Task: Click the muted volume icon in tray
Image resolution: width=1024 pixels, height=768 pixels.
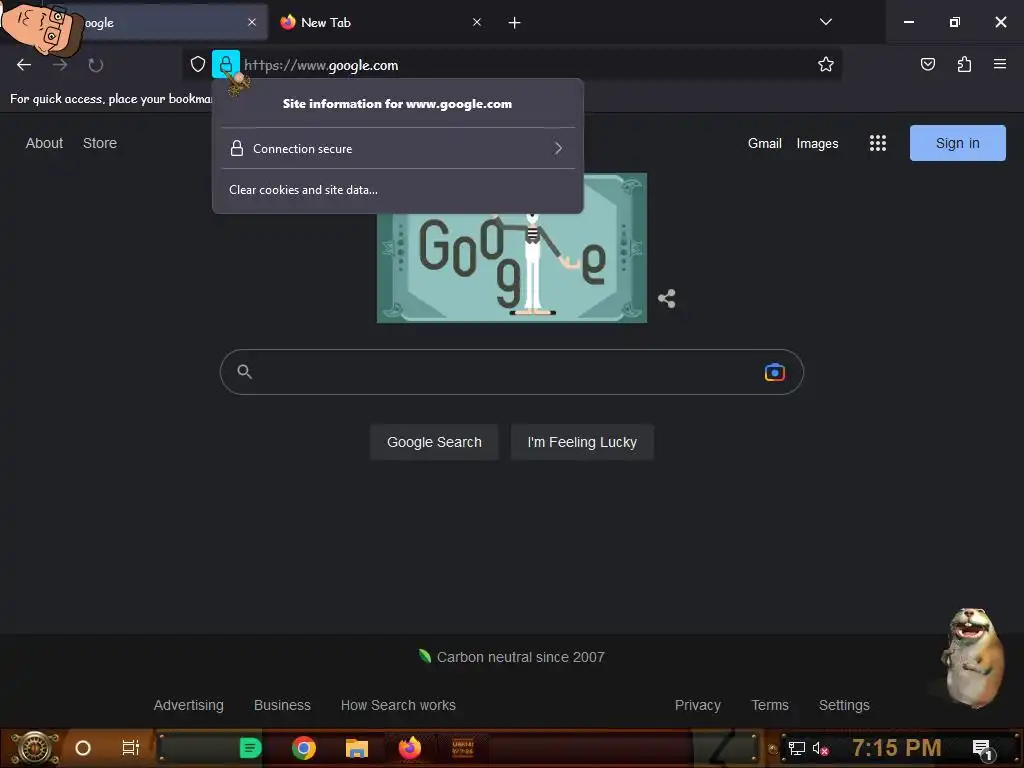Action: pyautogui.click(x=820, y=748)
